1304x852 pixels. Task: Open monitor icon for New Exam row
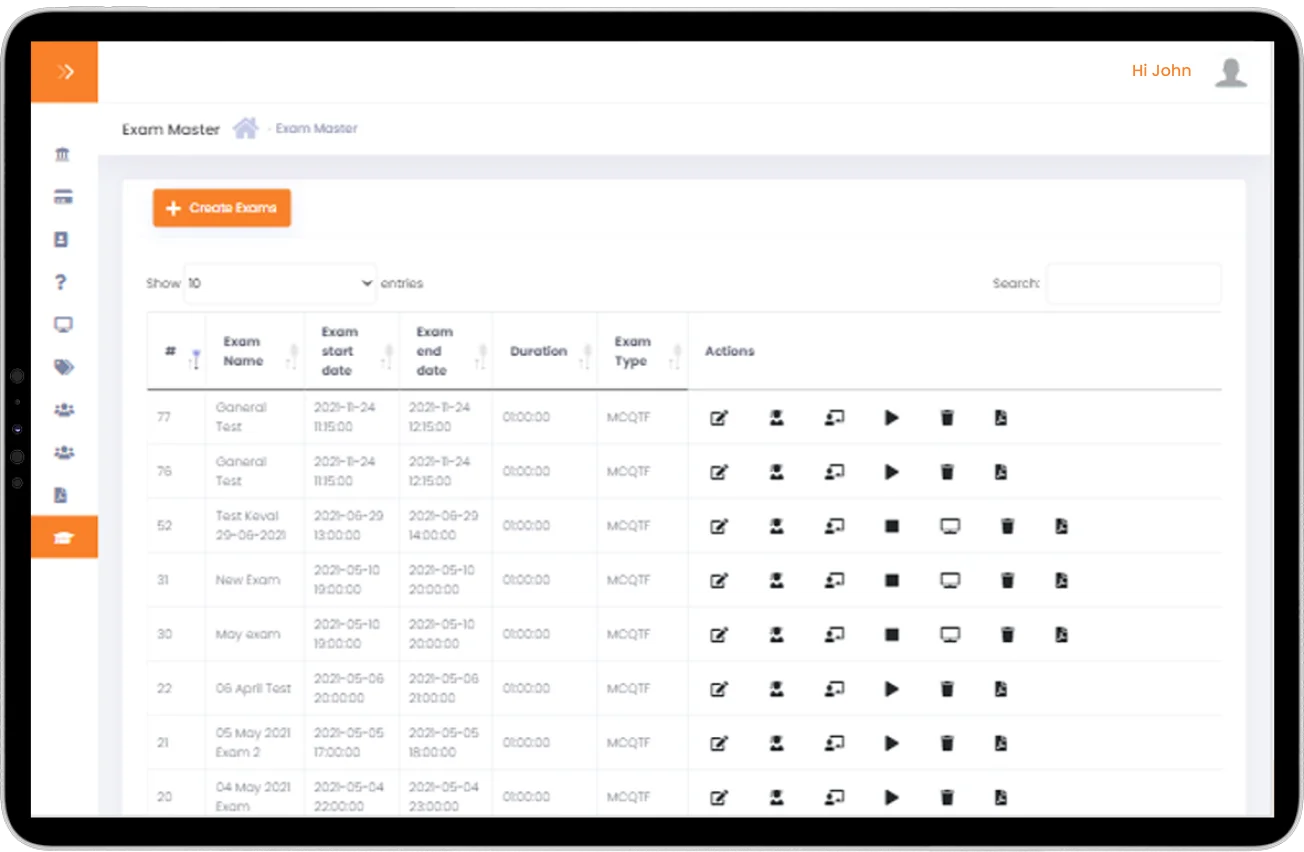950,580
